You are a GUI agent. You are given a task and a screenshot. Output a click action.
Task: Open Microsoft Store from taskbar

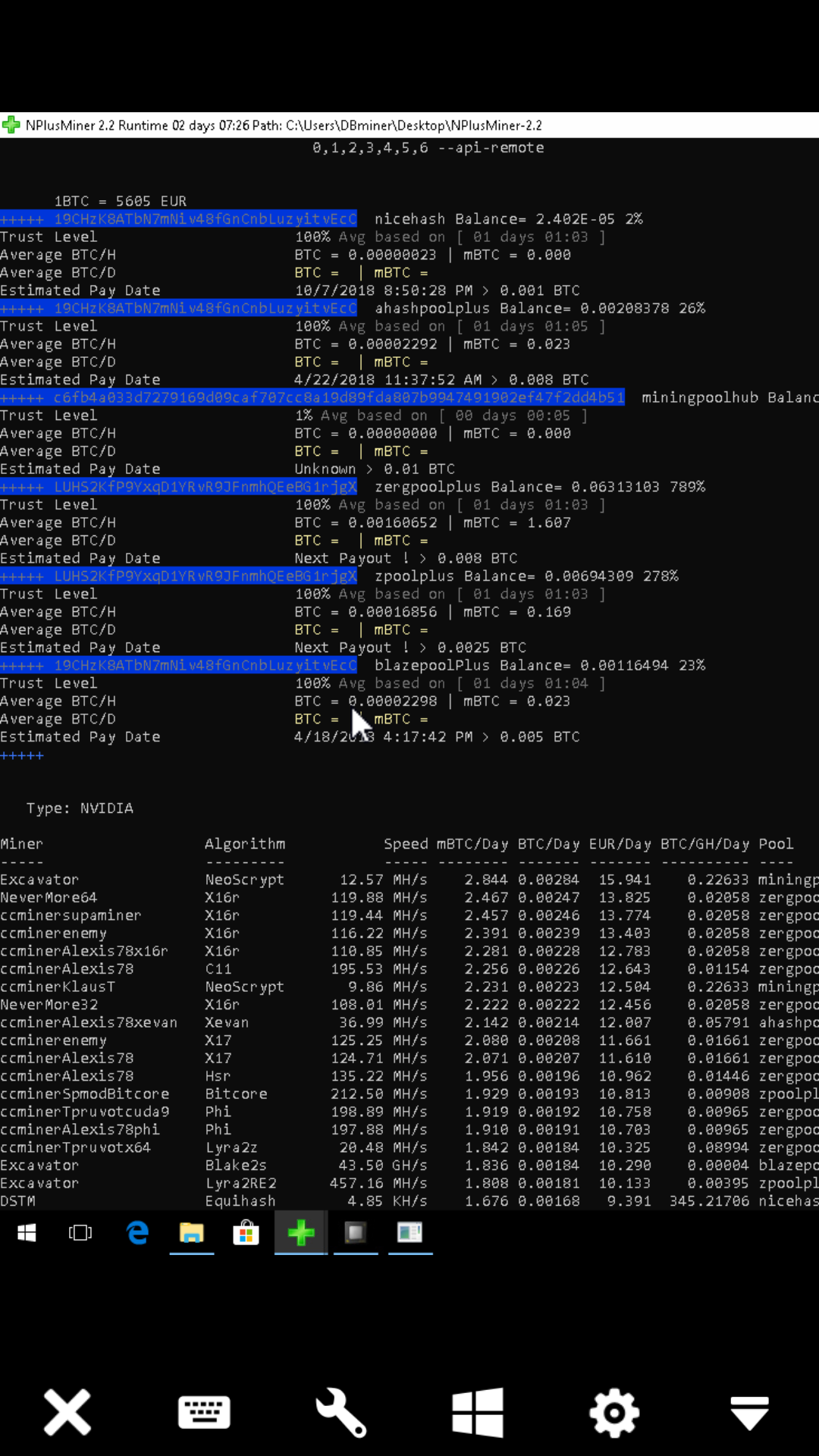(246, 1233)
